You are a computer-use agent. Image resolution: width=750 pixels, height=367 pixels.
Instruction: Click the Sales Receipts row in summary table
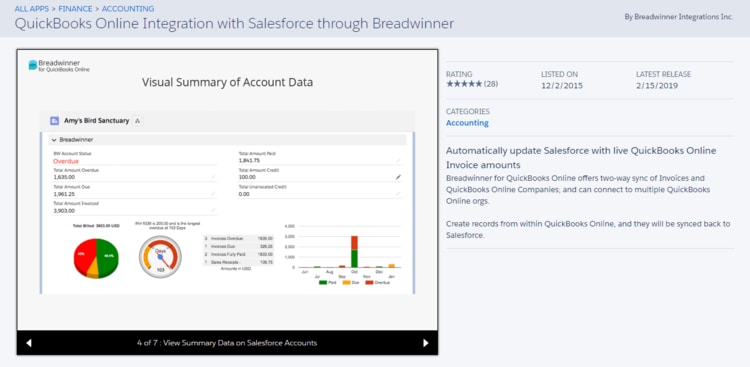pos(239,263)
